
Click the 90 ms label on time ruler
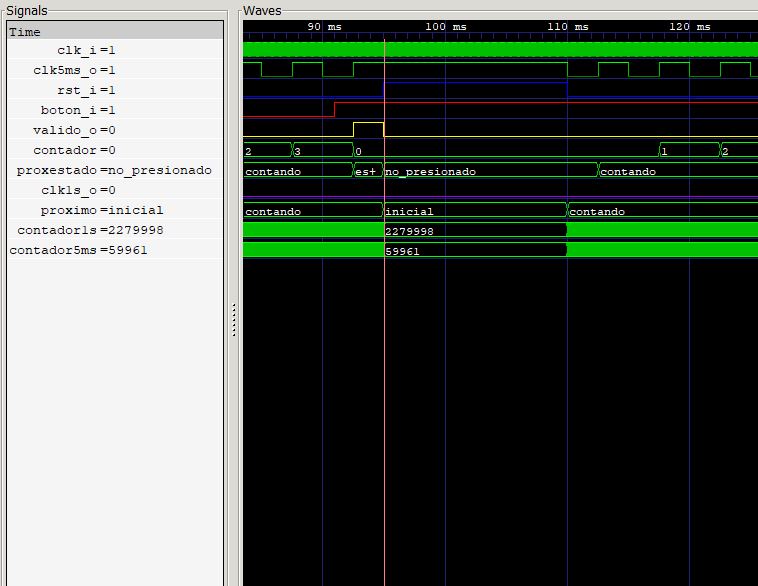coord(323,27)
